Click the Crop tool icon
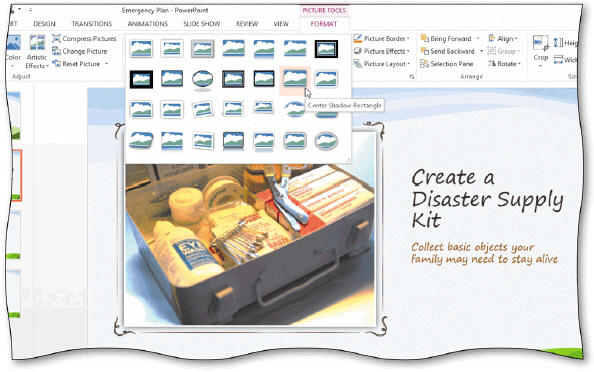This screenshot has width=594, height=372. 541,43
